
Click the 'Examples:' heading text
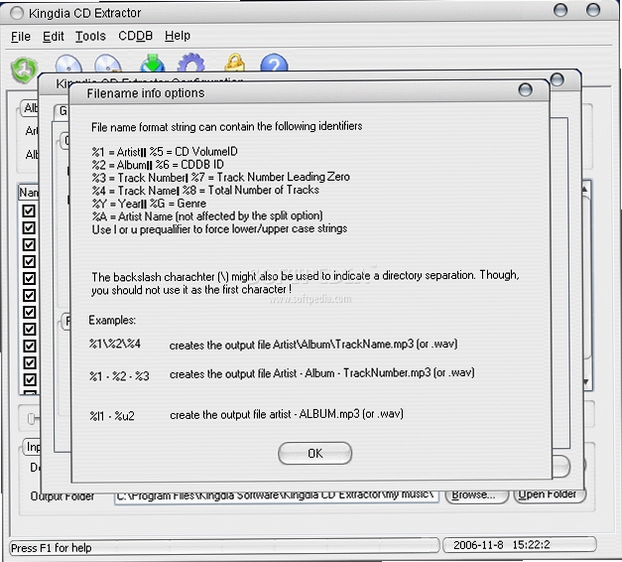[112, 320]
